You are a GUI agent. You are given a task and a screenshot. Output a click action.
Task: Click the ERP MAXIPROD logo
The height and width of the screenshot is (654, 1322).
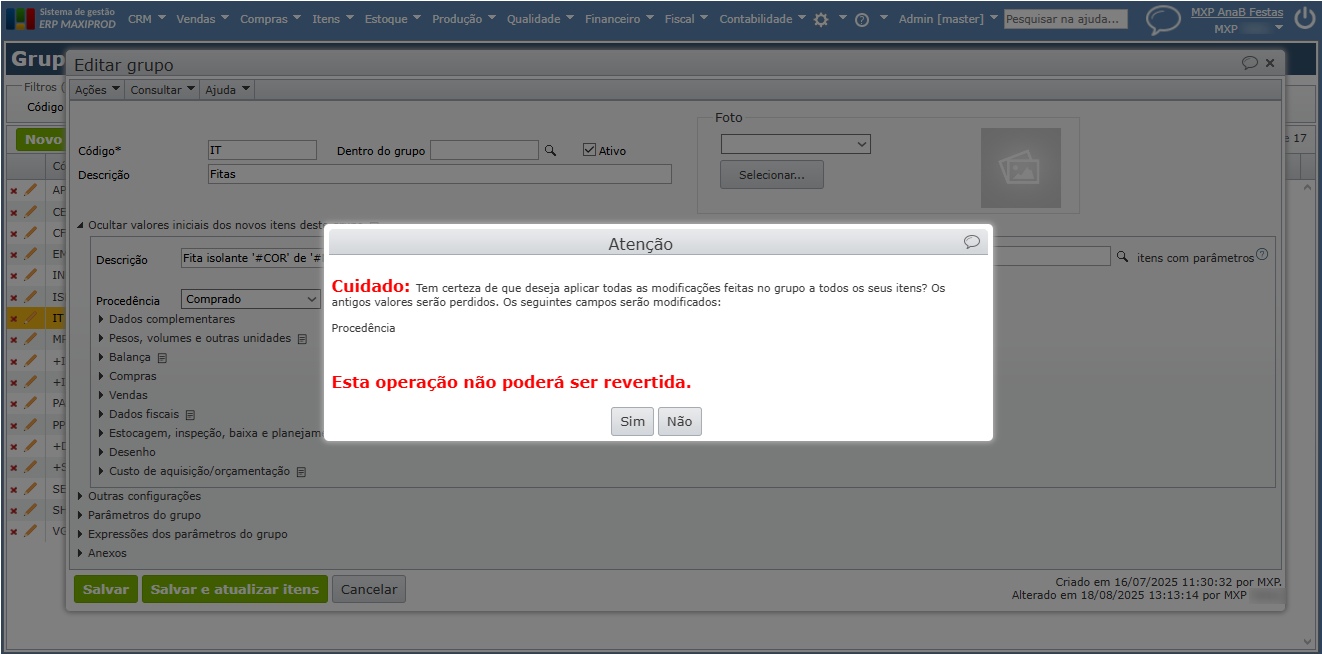tap(61, 18)
